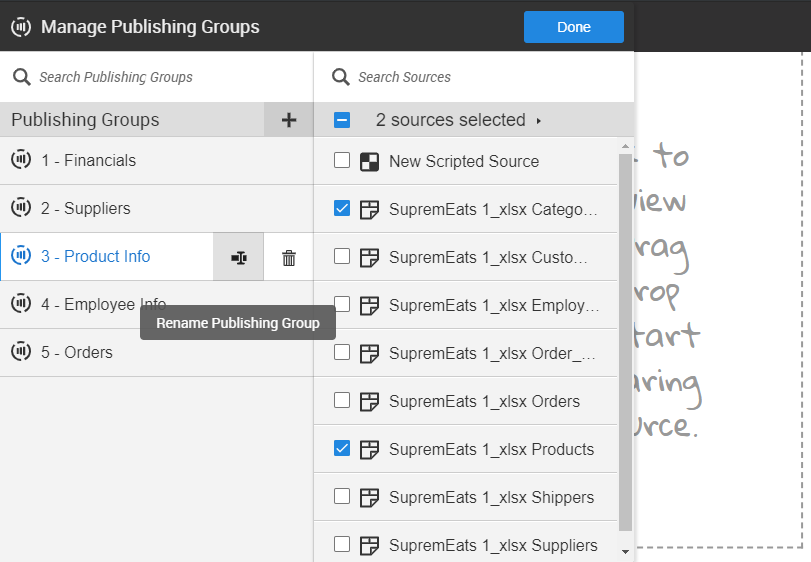Click the sources list scroll down arrow
The width and height of the screenshot is (811, 562).
626,550
